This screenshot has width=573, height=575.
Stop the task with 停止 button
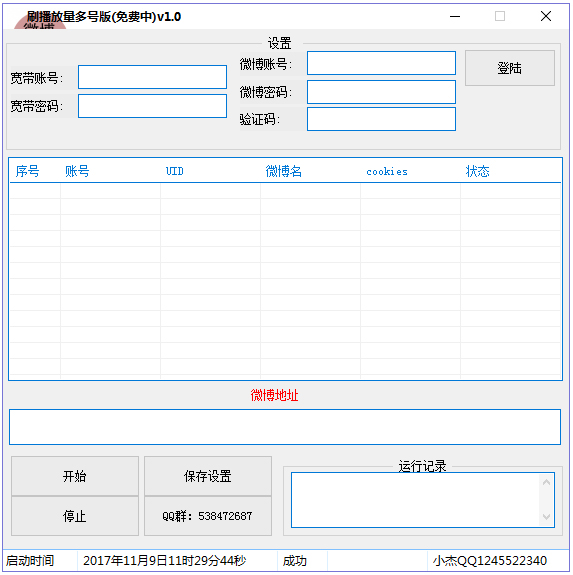(75, 516)
